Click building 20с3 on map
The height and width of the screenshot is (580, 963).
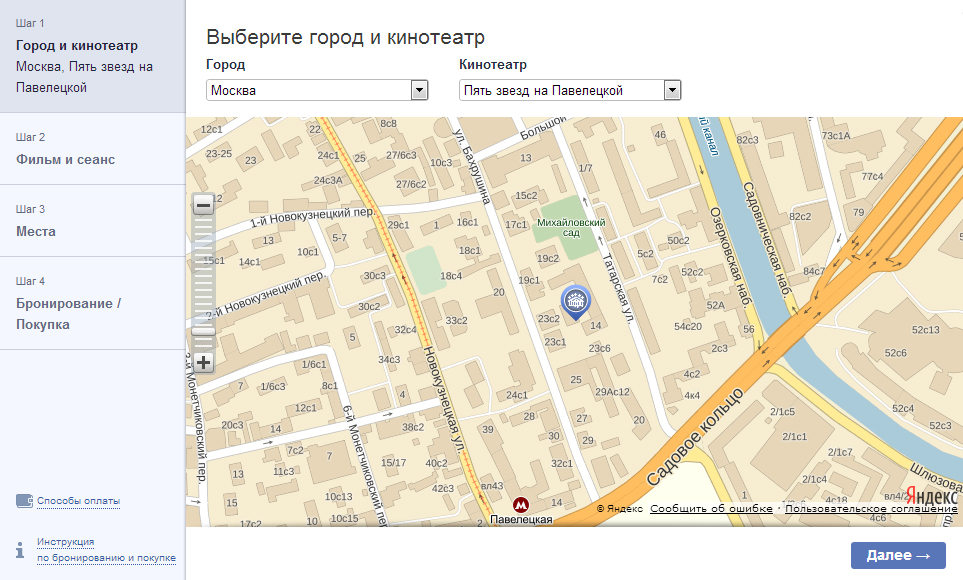pos(232,425)
